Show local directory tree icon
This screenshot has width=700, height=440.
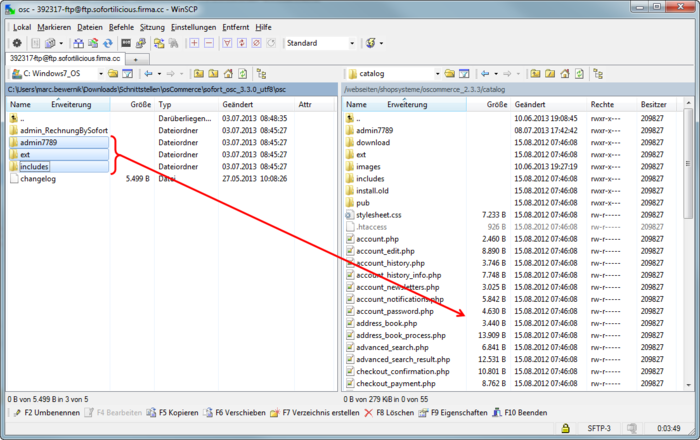pyautogui.click(x=262, y=74)
